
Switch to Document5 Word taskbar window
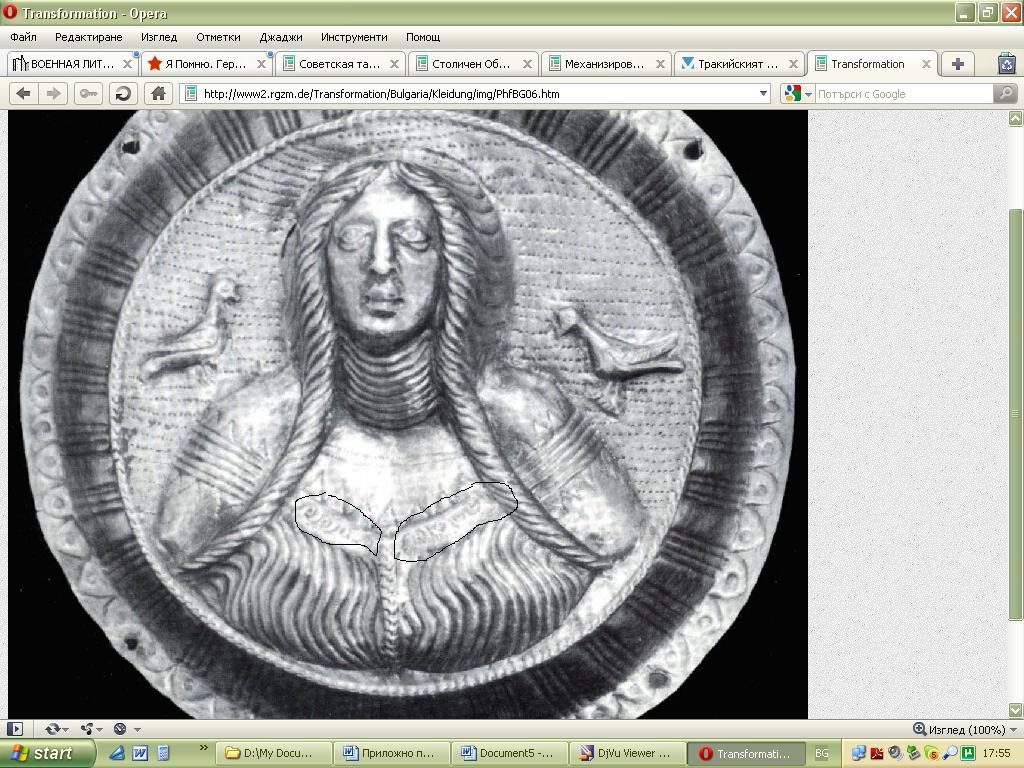509,753
